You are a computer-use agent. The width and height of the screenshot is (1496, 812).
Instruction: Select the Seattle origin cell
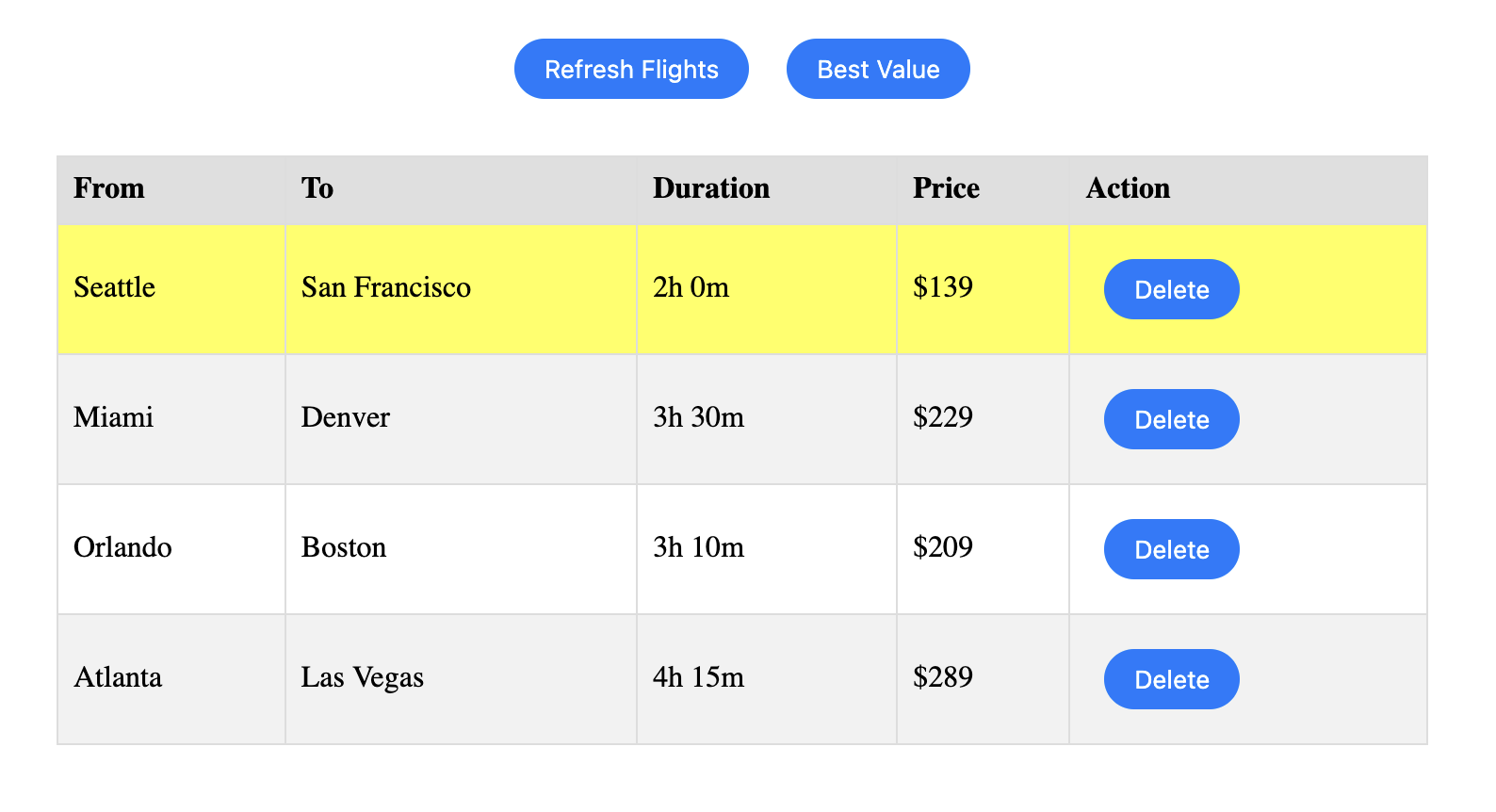click(x=115, y=287)
